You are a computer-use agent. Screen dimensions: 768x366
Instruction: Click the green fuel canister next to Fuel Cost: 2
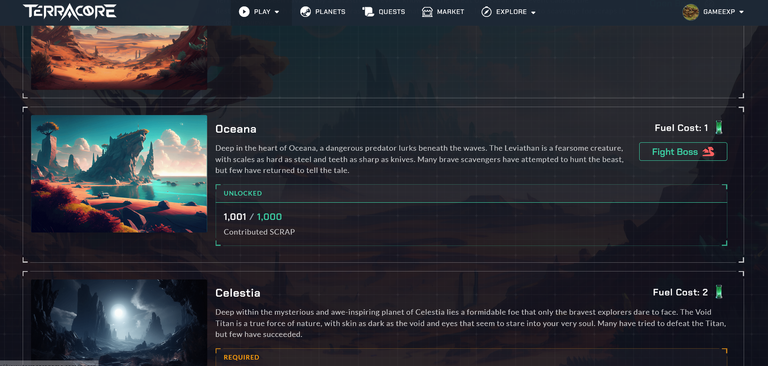pyautogui.click(x=719, y=292)
